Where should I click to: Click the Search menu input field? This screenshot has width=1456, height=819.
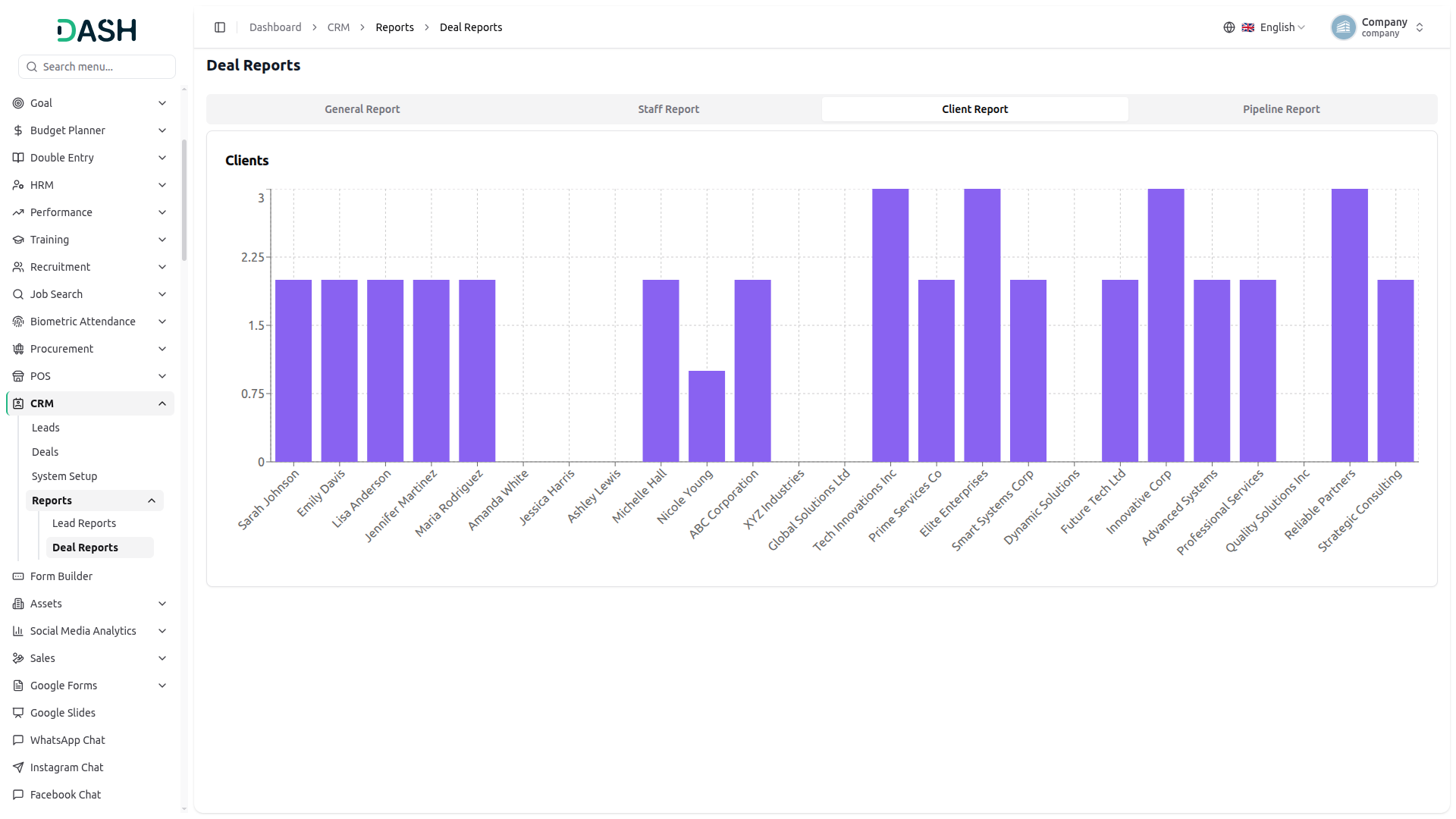tap(97, 67)
